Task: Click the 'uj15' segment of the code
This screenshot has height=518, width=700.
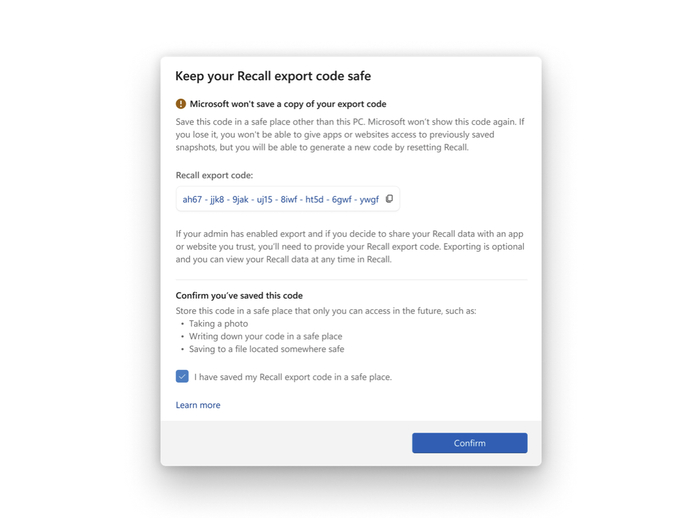Action: coord(263,200)
